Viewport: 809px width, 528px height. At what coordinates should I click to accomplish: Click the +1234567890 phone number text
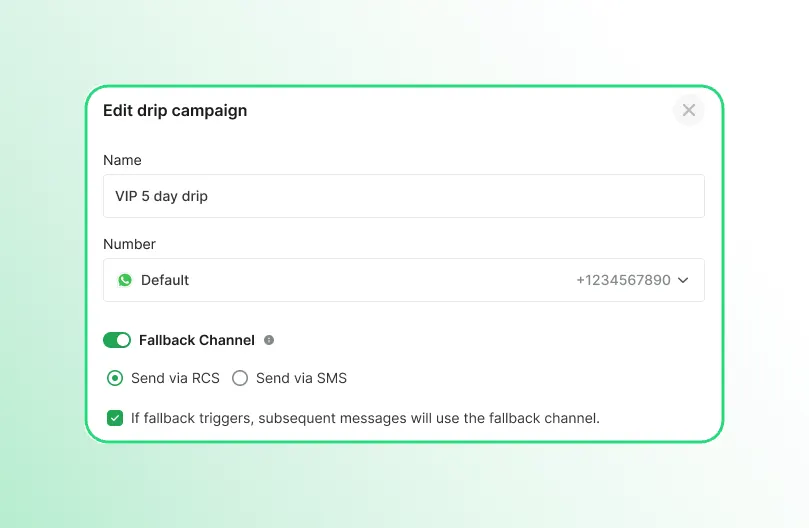click(623, 280)
